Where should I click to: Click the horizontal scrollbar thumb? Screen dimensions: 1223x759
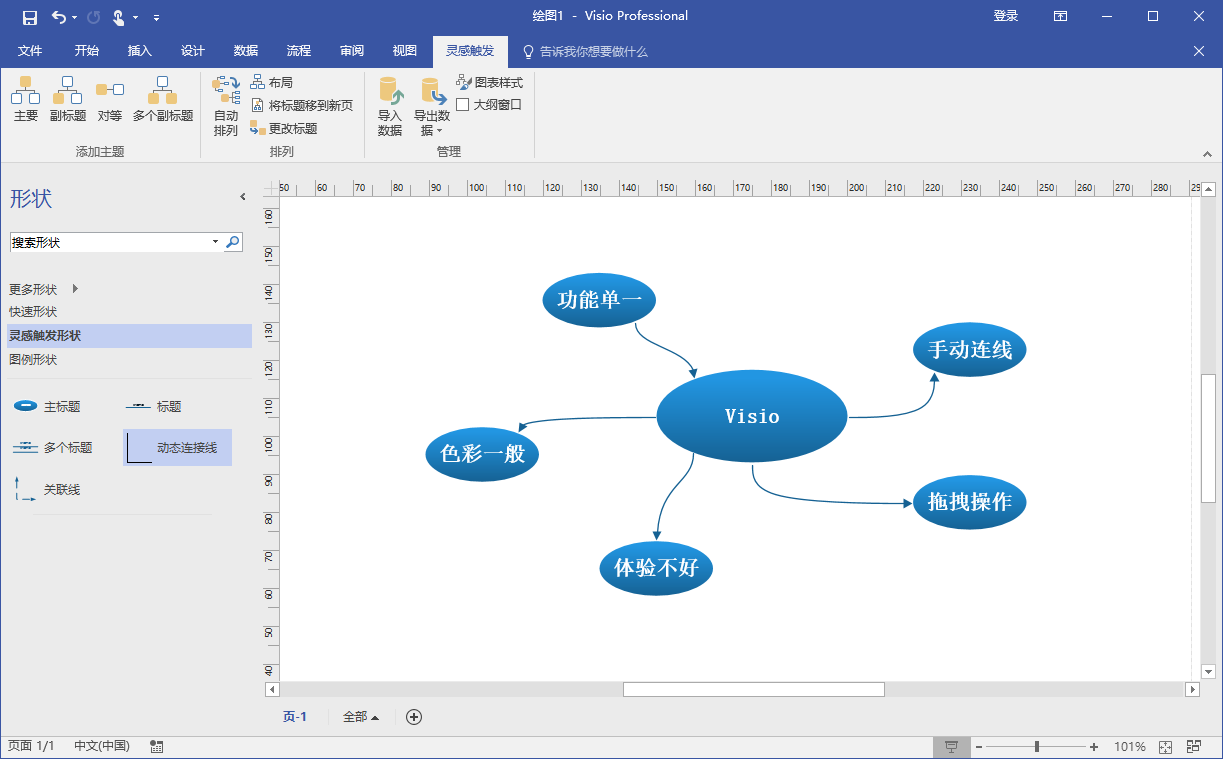pyautogui.click(x=754, y=689)
